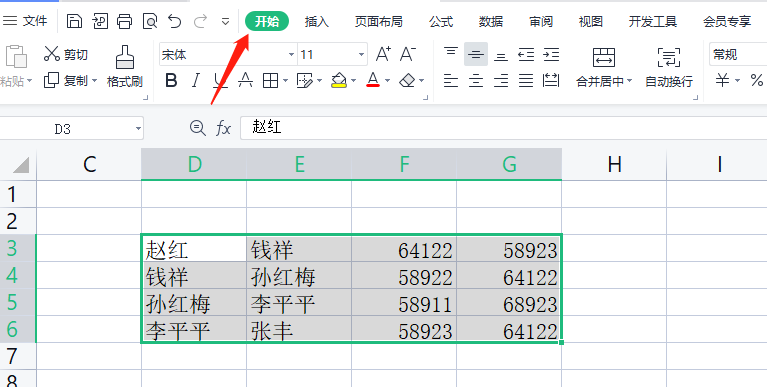Click Merge and Center (合并居中) icon
Viewport: 767px width, 387px height.
click(x=604, y=57)
